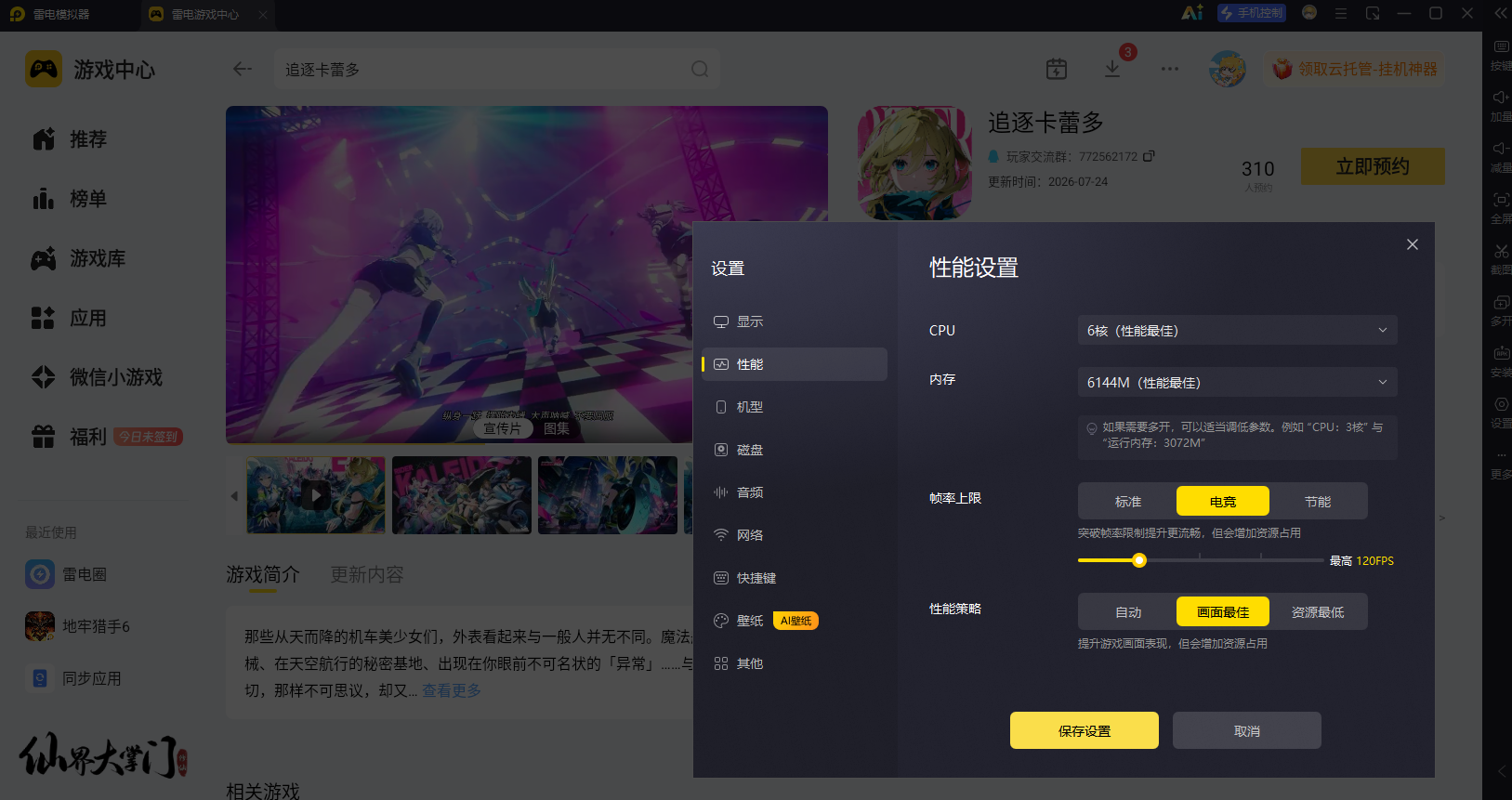Expand the 内存 memory dropdown
This screenshot has height=800, width=1512.
tap(1237, 382)
